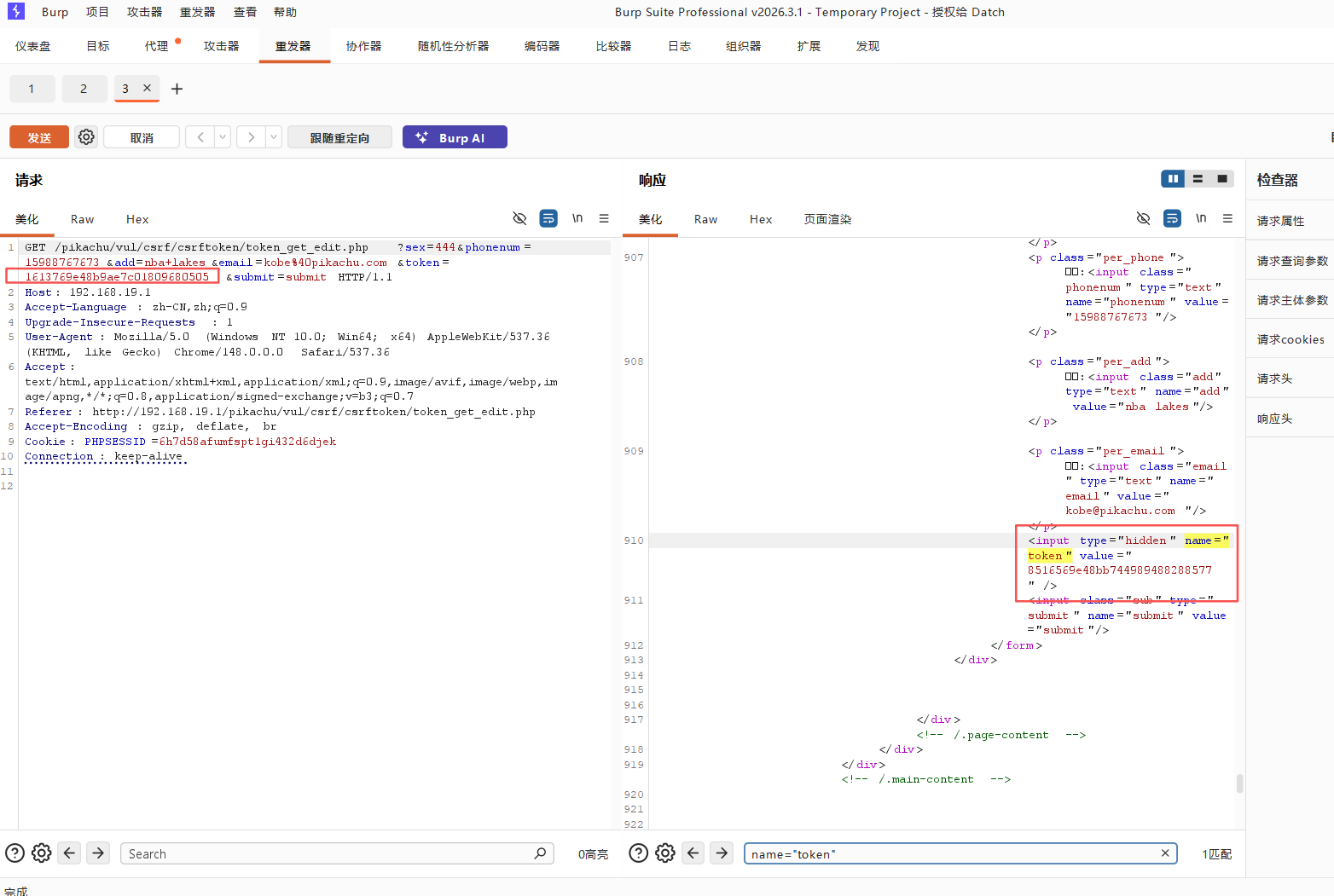The height and width of the screenshot is (896, 1334).
Task: Jump to previous request search match
Action: (x=70, y=853)
